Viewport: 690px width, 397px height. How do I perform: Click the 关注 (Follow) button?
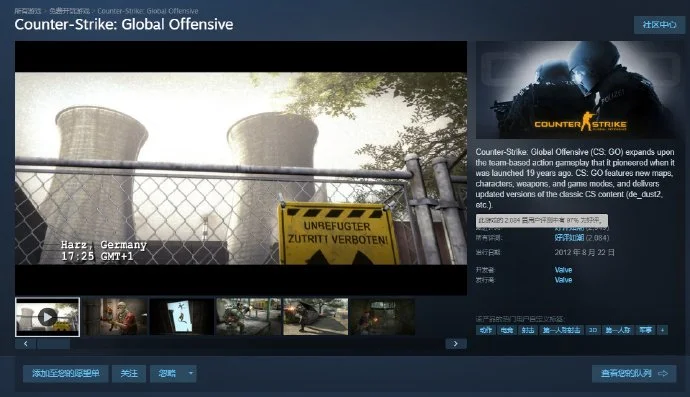tap(129, 374)
